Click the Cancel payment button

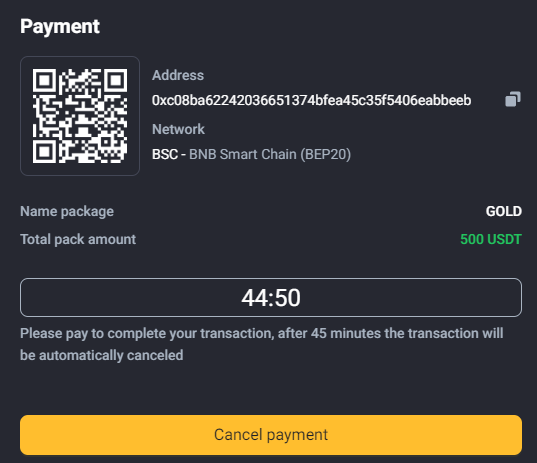coord(271,435)
